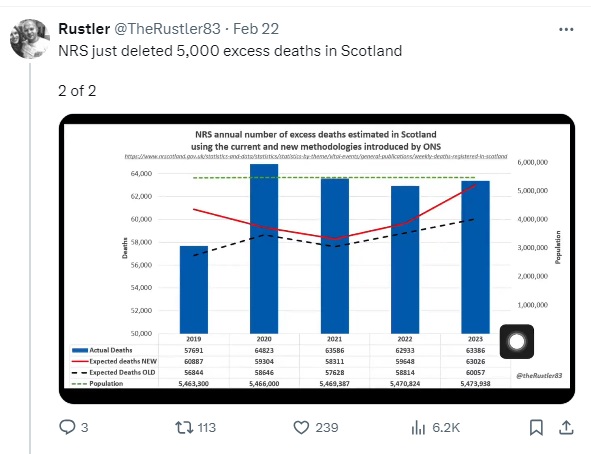Click the Rustler display name
591x454 pixels.
tap(84, 29)
